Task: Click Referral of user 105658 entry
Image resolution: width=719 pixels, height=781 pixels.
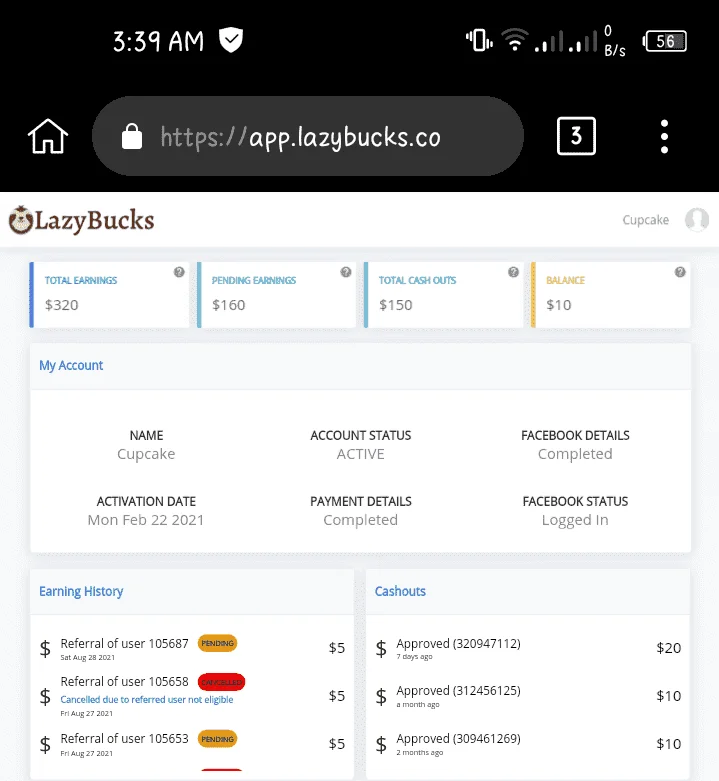Action: point(124,681)
